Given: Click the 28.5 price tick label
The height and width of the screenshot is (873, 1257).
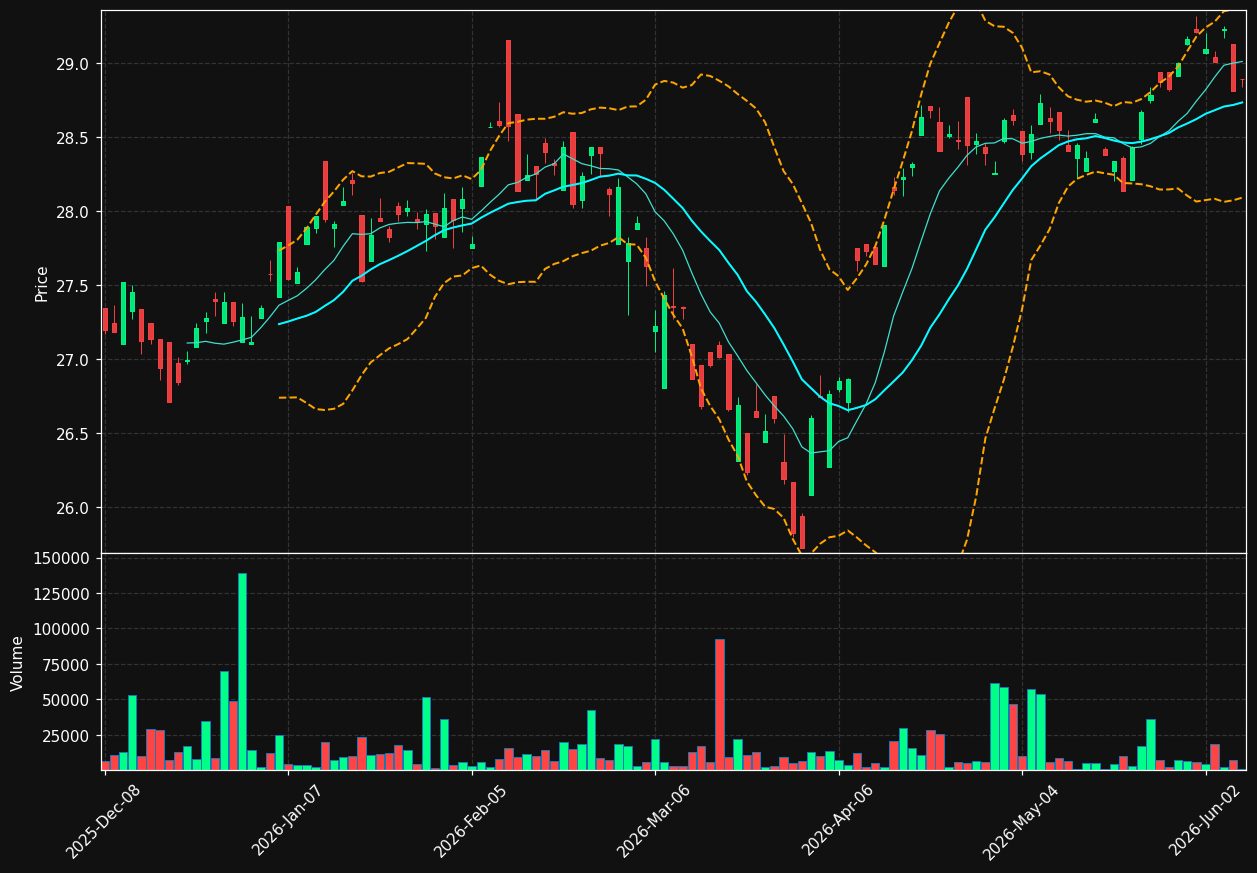Looking at the screenshot, I should (75, 138).
